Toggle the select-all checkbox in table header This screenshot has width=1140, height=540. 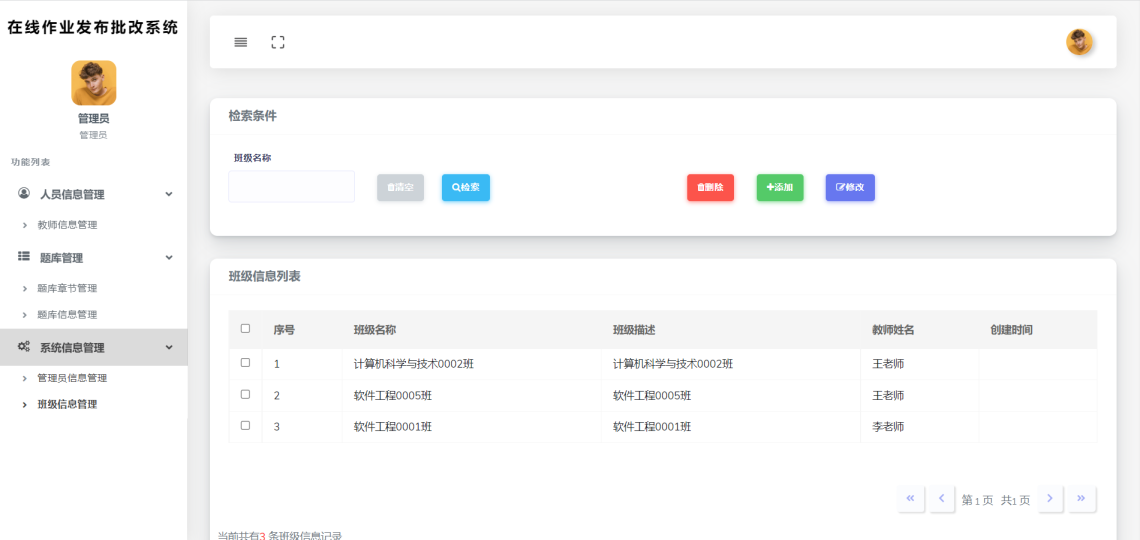click(245, 329)
